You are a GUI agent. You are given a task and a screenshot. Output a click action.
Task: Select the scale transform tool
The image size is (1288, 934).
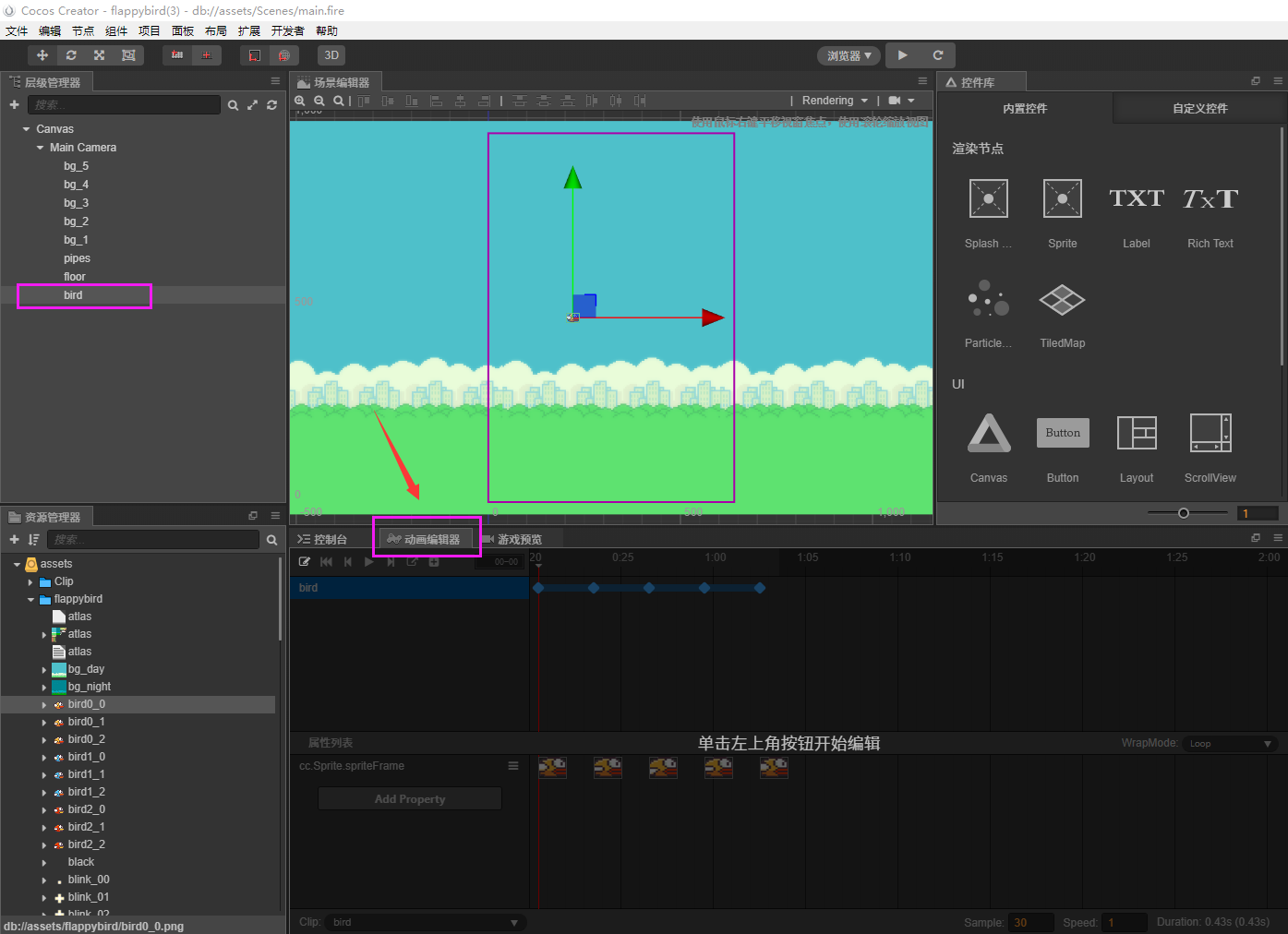pyautogui.click(x=100, y=55)
